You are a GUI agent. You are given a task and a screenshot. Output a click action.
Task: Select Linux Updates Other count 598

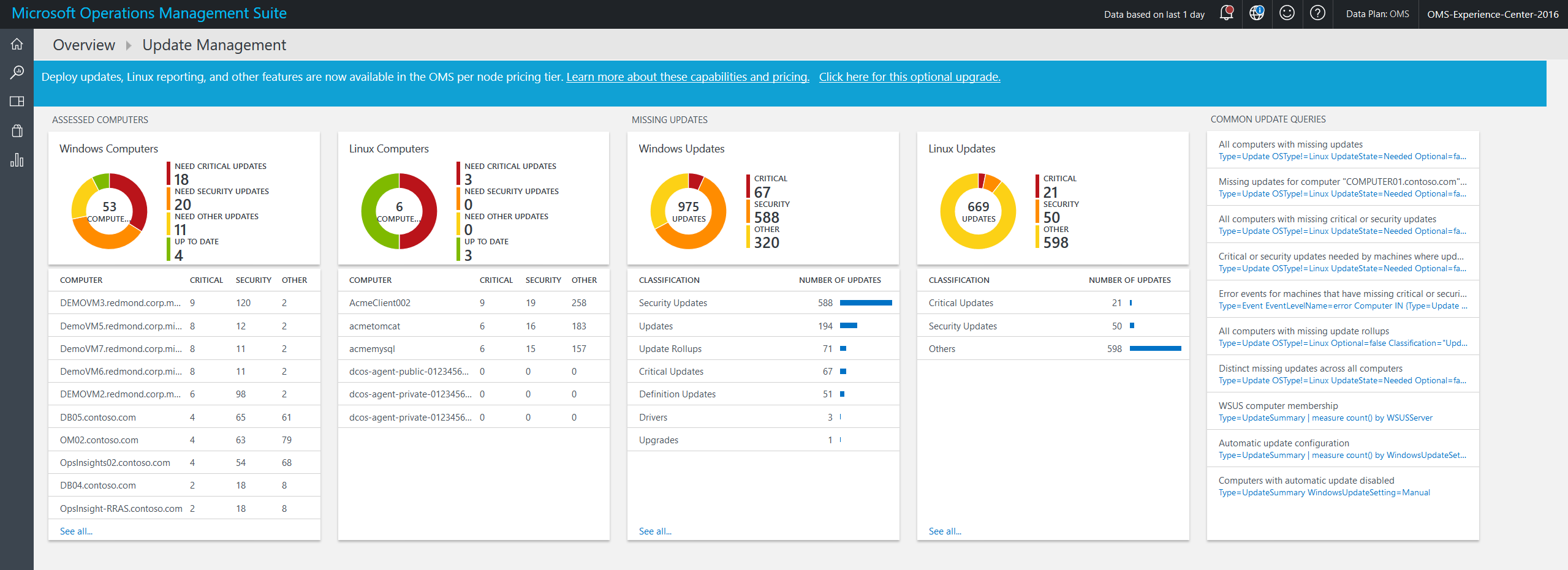coord(1056,242)
